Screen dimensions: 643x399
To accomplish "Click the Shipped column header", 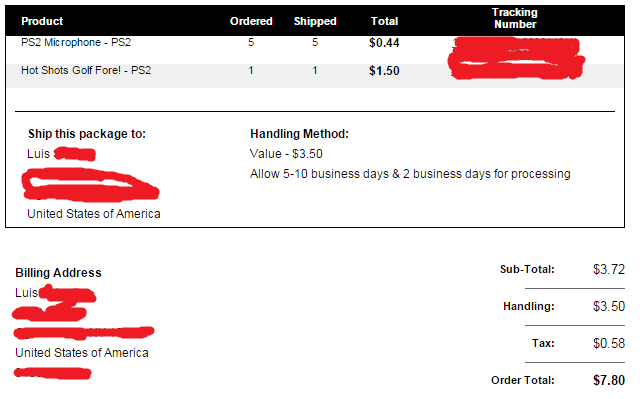I will point(315,21).
